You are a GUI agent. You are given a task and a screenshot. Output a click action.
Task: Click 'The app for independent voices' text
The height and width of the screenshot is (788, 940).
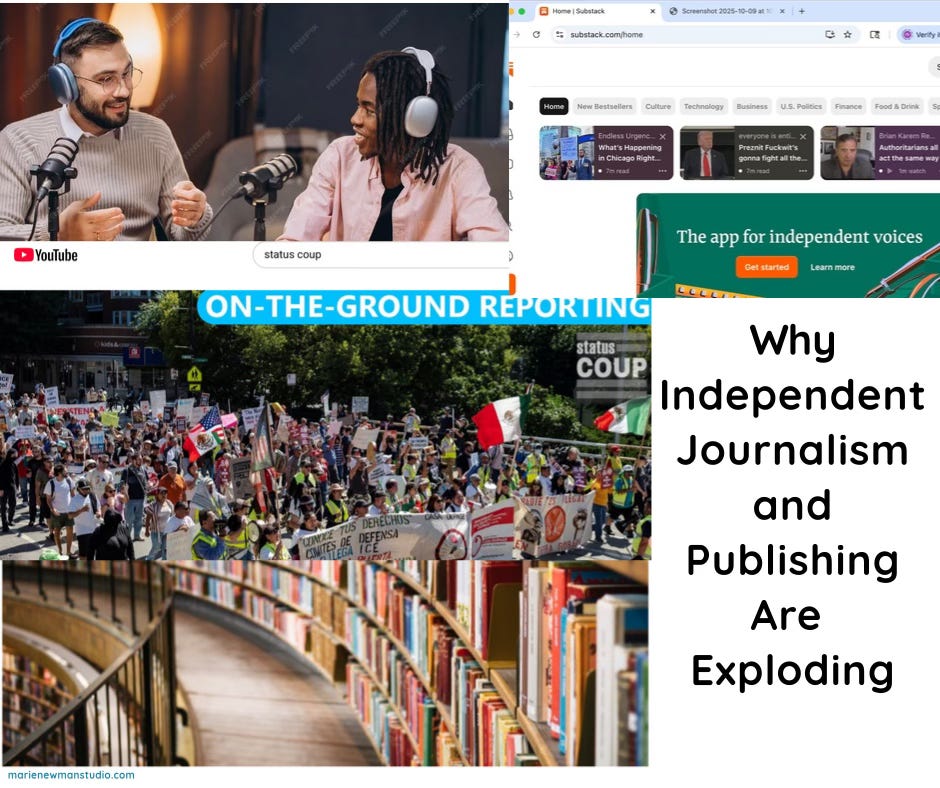tap(799, 236)
